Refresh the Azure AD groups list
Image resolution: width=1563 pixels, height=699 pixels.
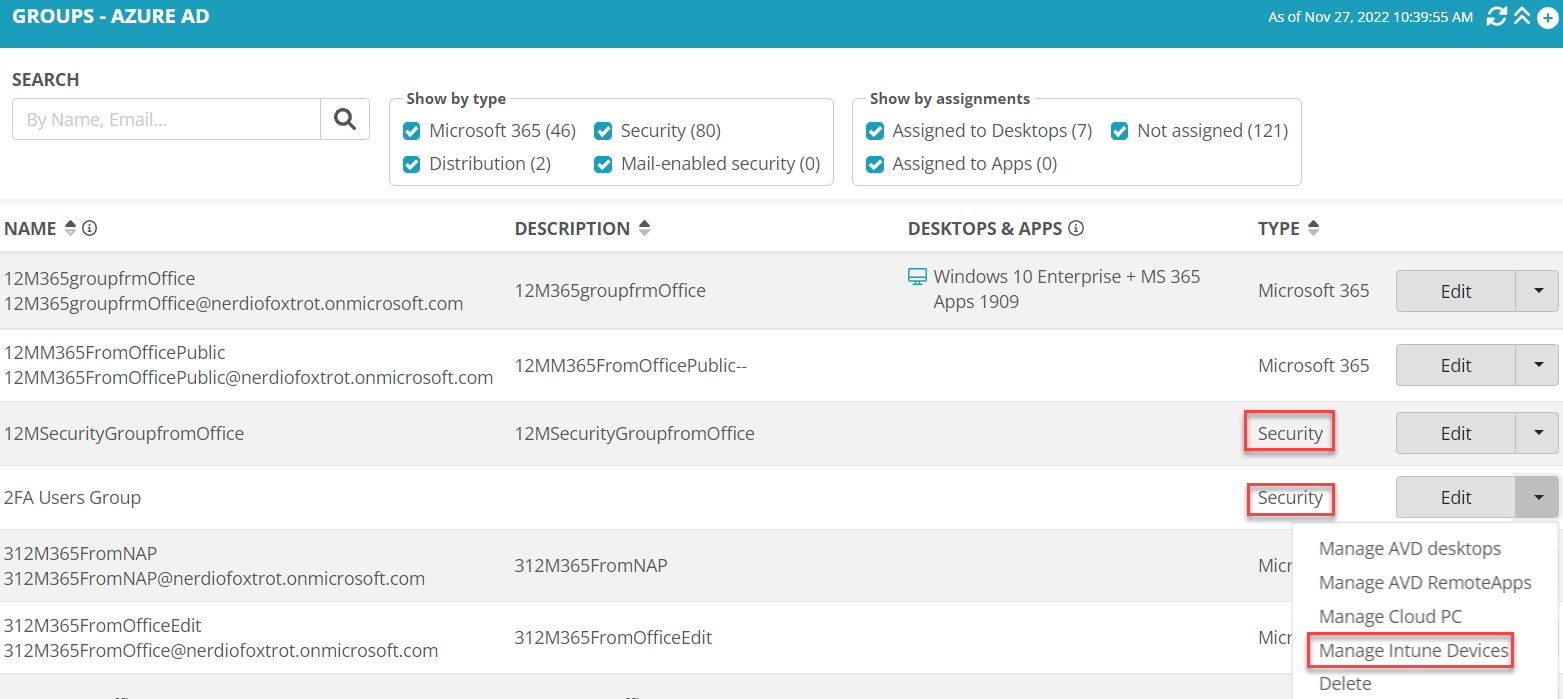[1497, 17]
